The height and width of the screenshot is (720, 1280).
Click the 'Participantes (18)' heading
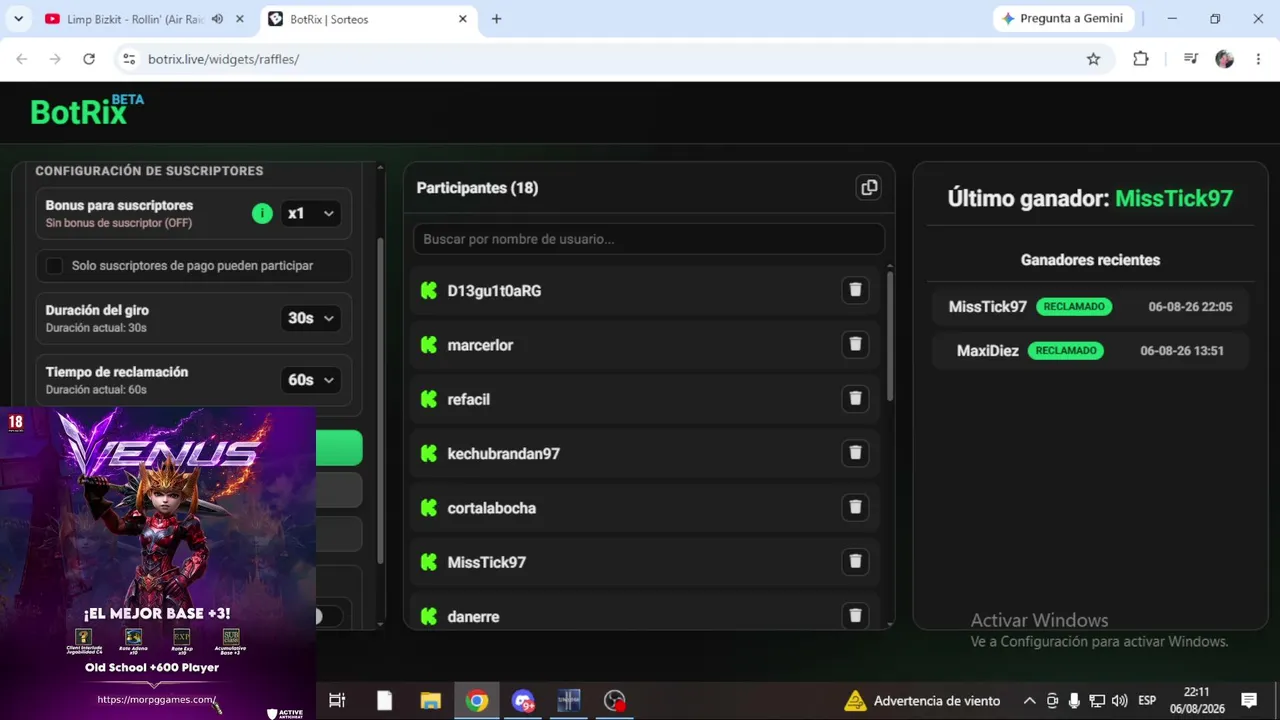(477, 188)
